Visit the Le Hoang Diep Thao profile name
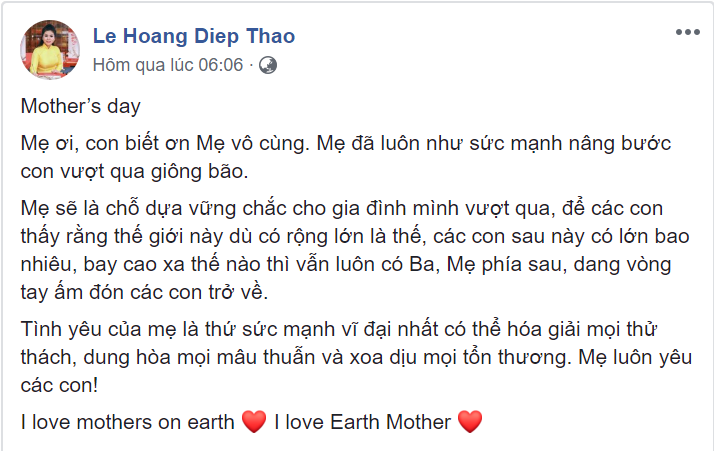Screen dimensions: 714x451 [x=194, y=37]
